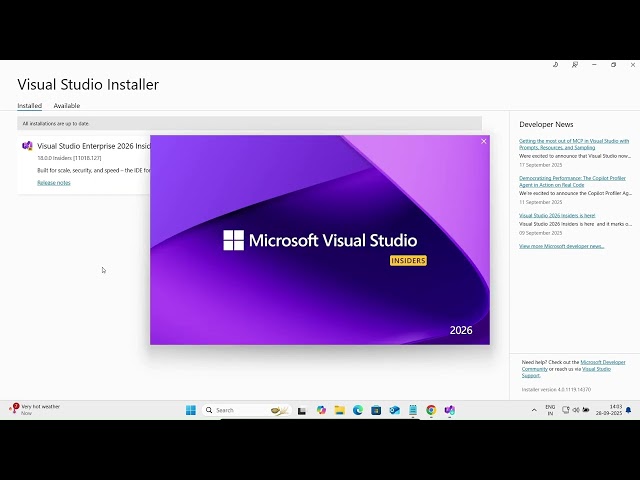Screen dimensions: 640x480
Task: Click the '17 September 2025' news date
Action: (x=540, y=165)
